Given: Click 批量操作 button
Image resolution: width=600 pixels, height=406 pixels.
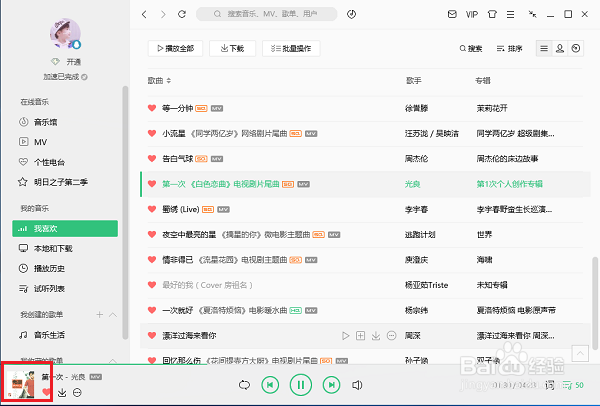Looking at the screenshot, I should [291, 49].
